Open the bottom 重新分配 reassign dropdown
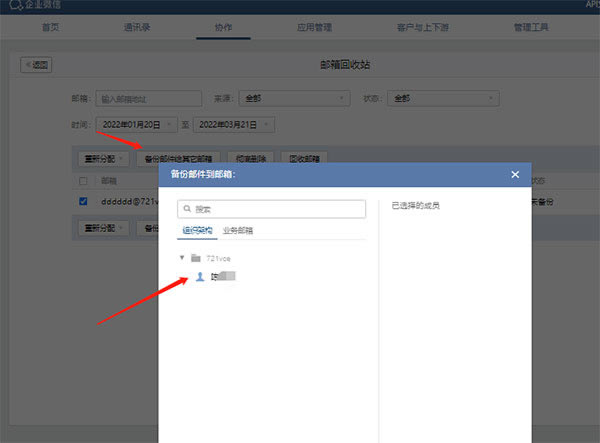This screenshot has width=600, height=443. [104, 228]
